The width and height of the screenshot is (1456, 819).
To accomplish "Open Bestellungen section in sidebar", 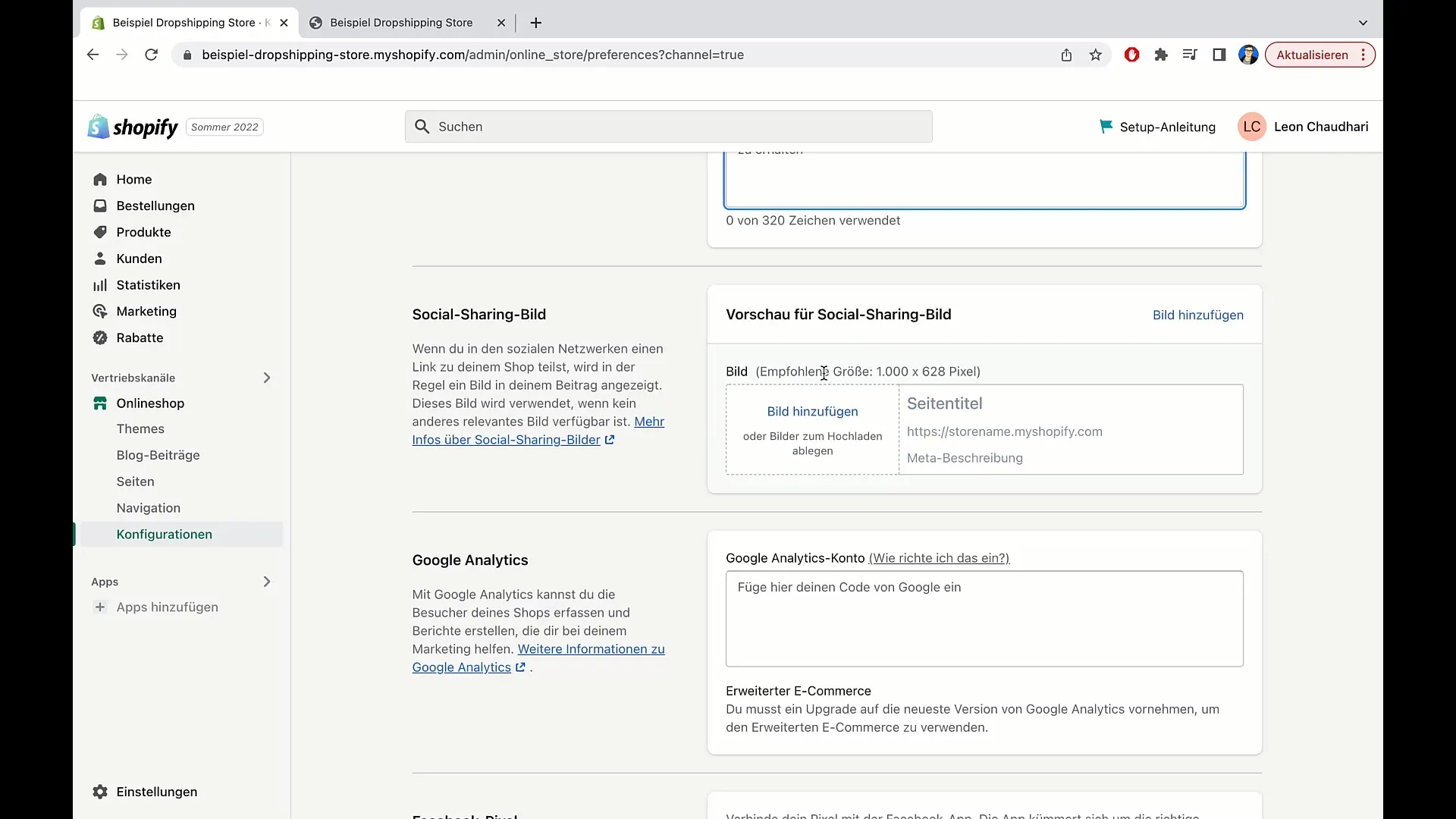I will coord(155,205).
